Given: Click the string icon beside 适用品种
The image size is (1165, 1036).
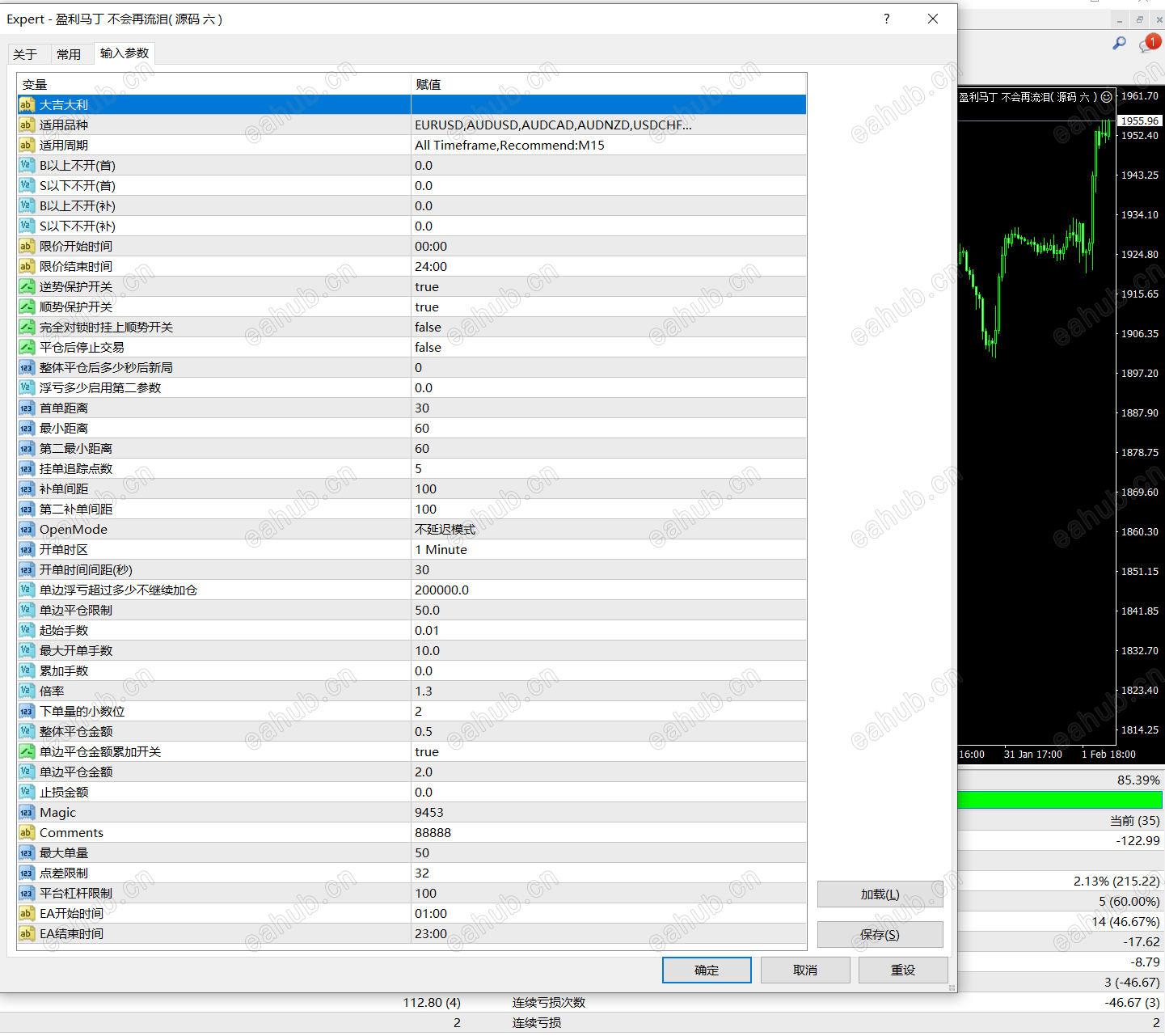Looking at the screenshot, I should (x=27, y=125).
